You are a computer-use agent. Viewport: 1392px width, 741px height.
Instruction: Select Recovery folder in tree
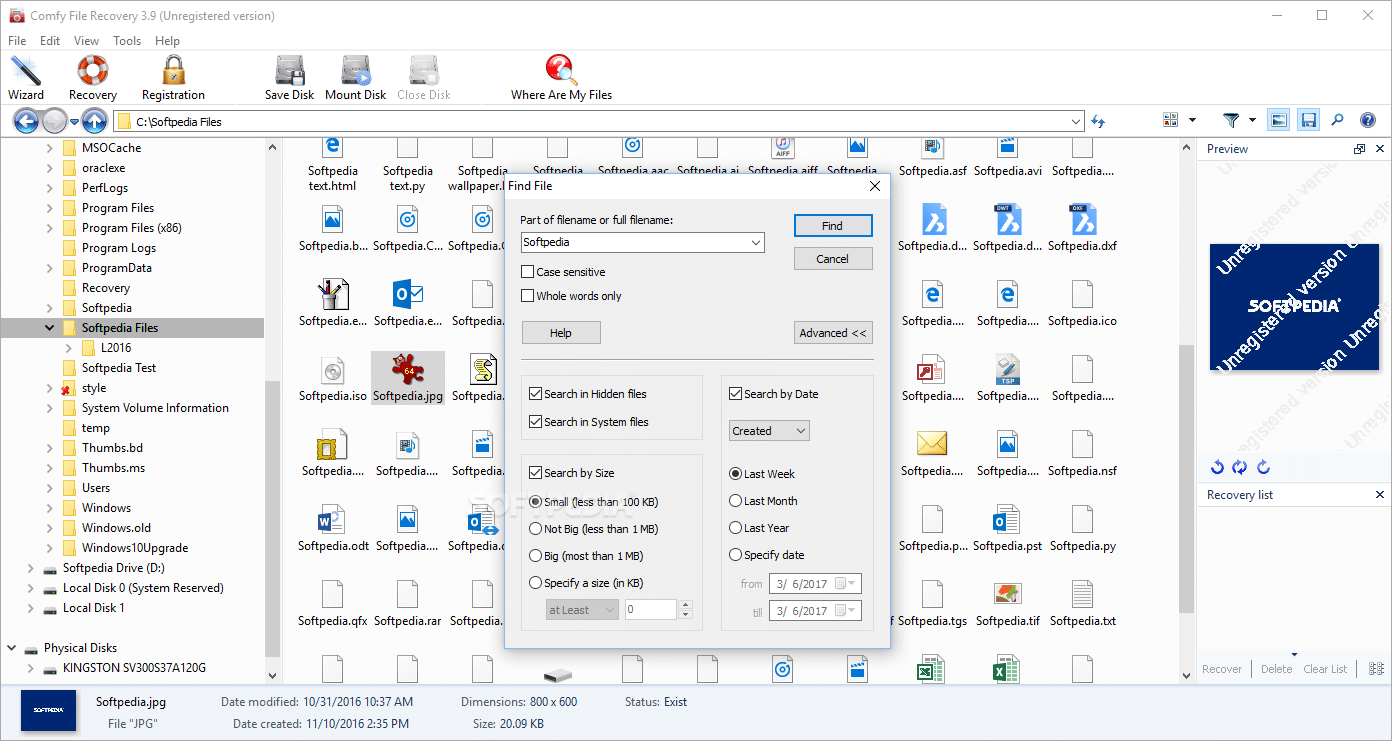[106, 288]
